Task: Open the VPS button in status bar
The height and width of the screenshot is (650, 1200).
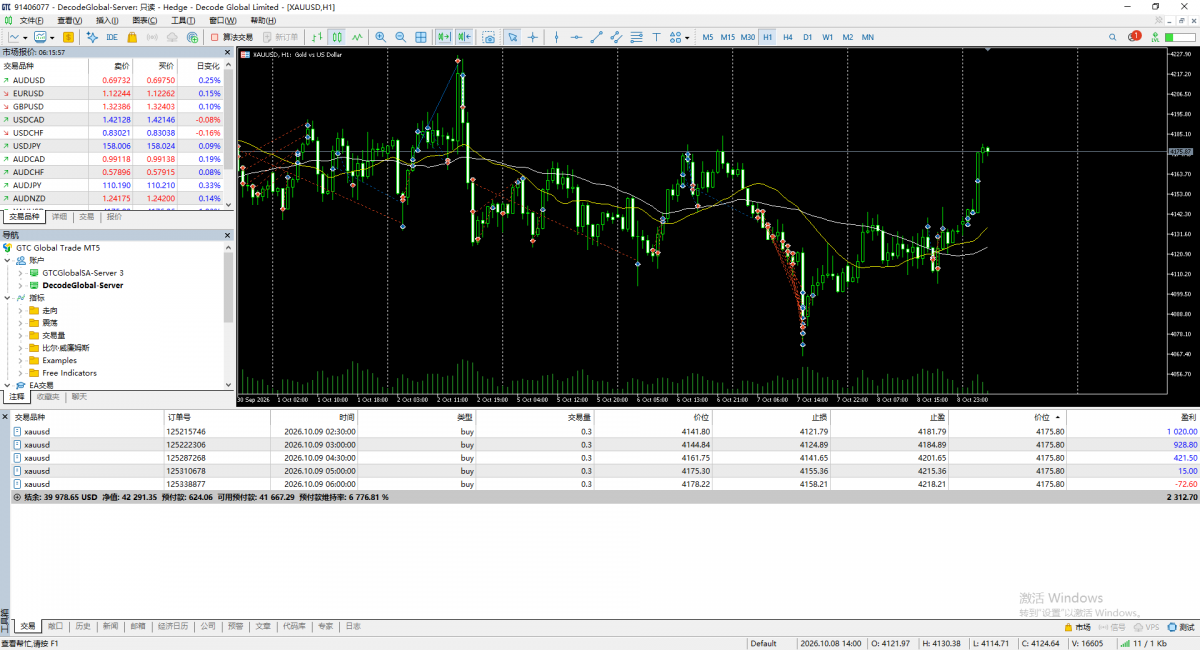Action: point(1145,627)
